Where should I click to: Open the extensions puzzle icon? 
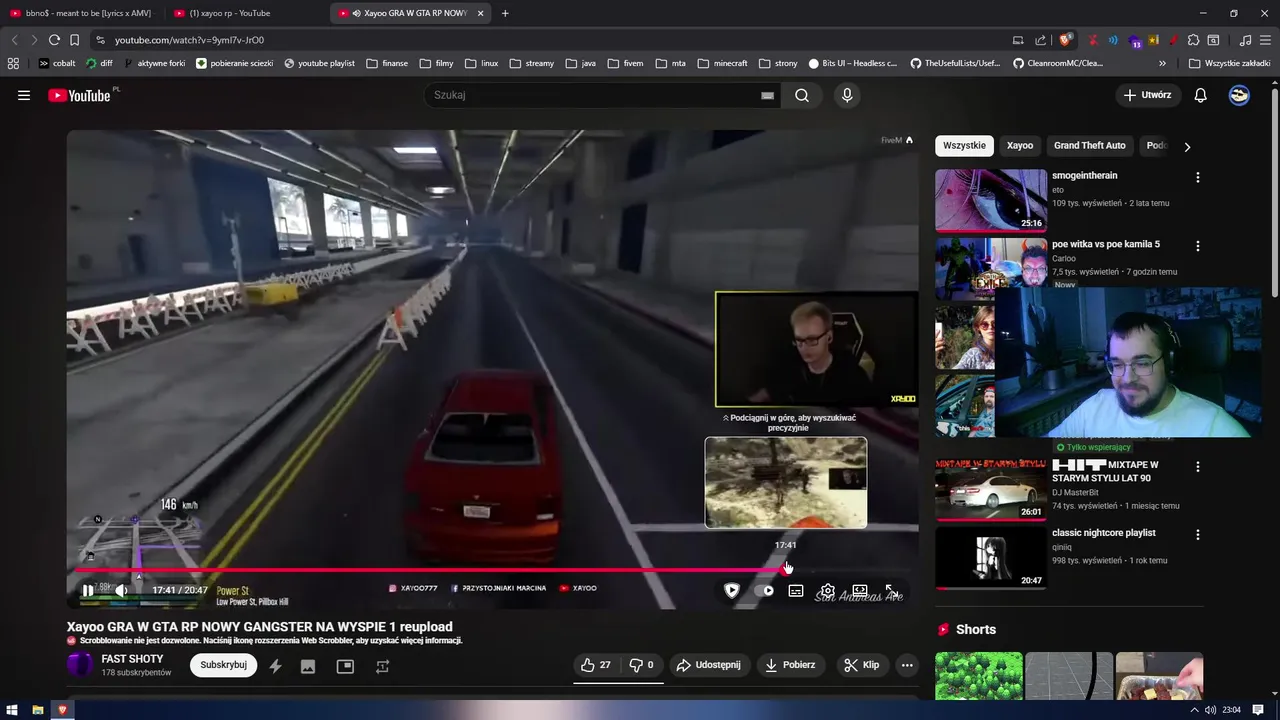(x=1193, y=40)
